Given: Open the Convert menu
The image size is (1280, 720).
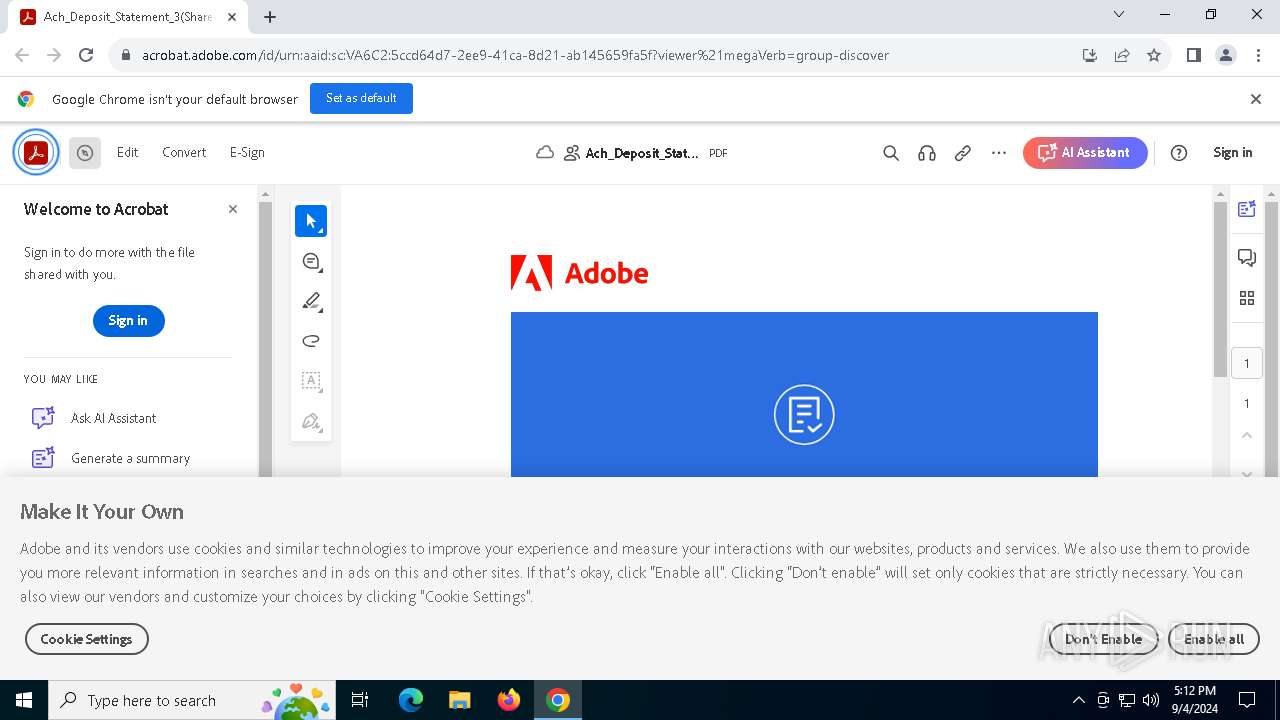Looking at the screenshot, I should 184,153.
